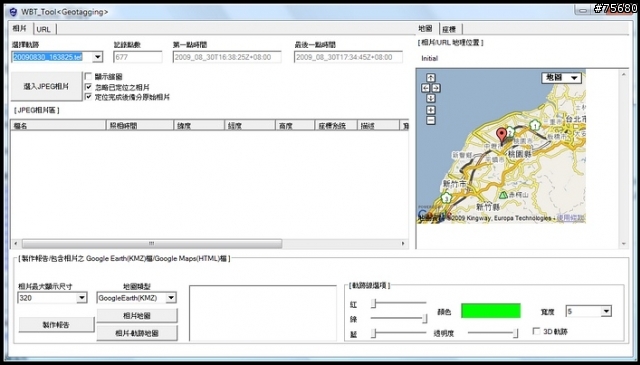Screen dimensions: 640x365
Task: Switch to the 相片 tab
Action: click(19, 28)
